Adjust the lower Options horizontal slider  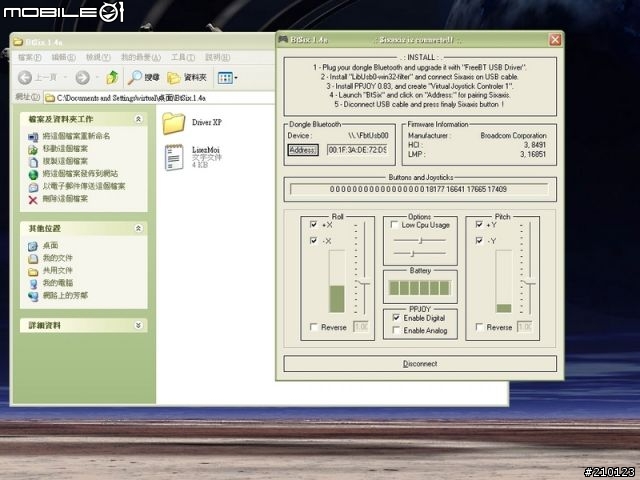[x=413, y=254]
